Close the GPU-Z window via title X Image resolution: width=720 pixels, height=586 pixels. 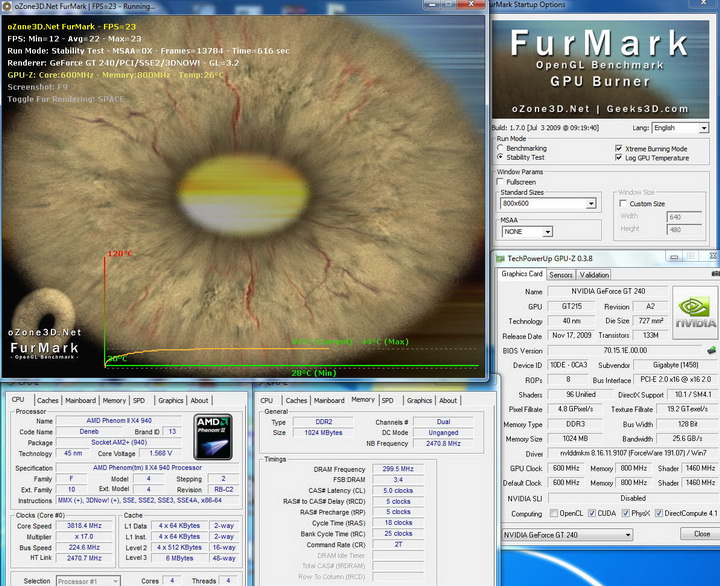(712, 256)
